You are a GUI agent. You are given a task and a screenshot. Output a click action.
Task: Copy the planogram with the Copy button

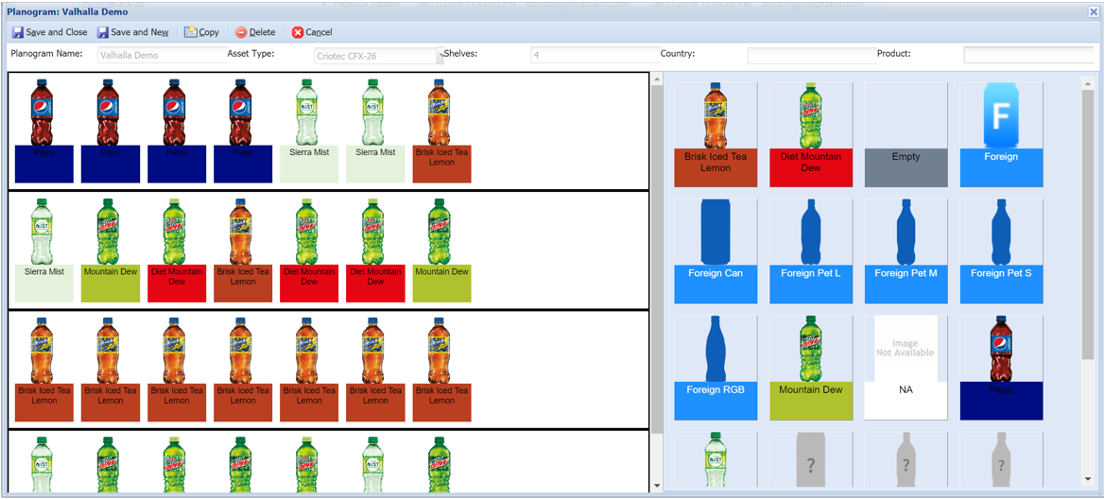click(x=202, y=32)
